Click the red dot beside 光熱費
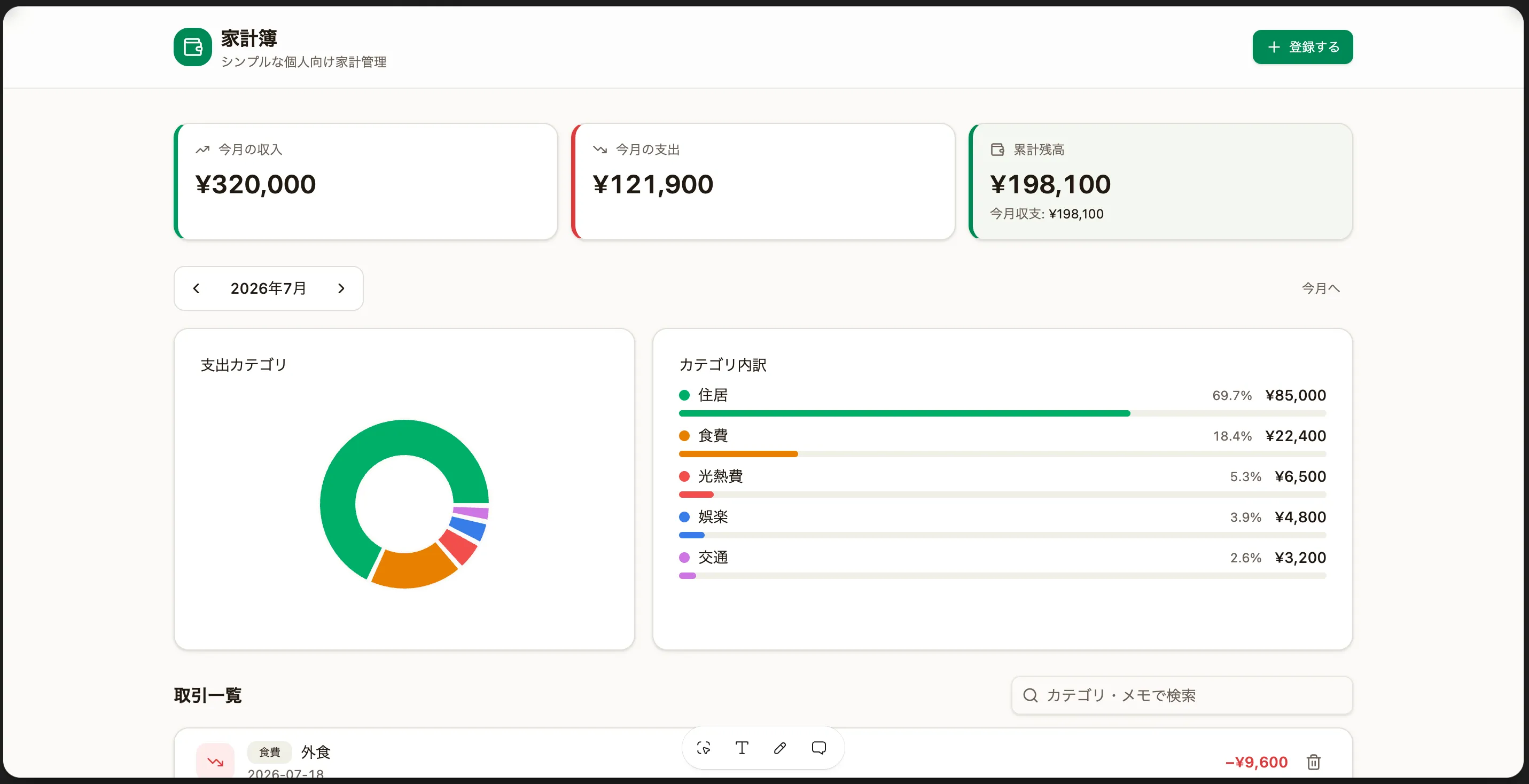The height and width of the screenshot is (784, 1529). click(x=684, y=476)
